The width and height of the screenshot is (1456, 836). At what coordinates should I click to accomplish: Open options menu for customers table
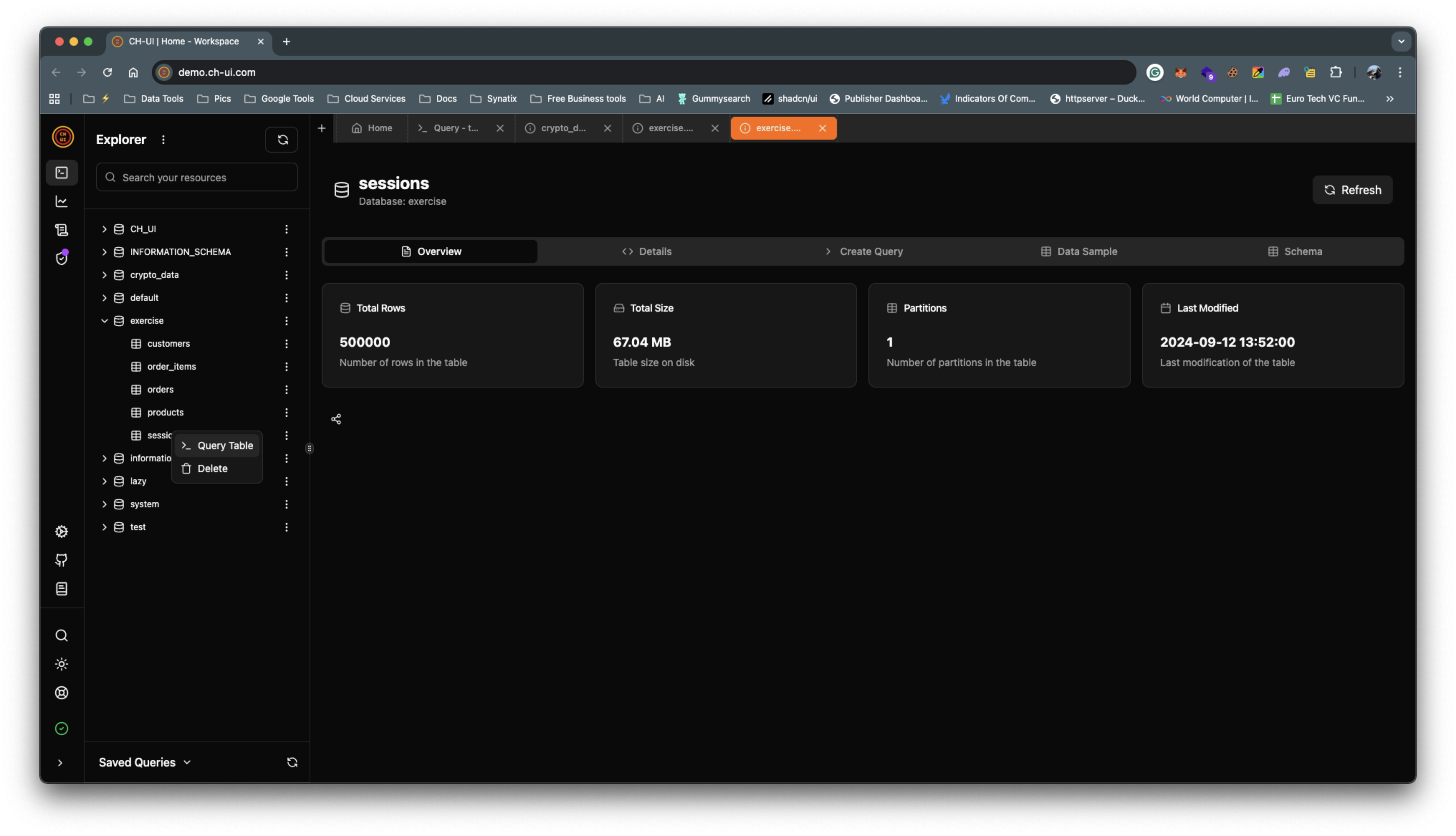point(287,344)
